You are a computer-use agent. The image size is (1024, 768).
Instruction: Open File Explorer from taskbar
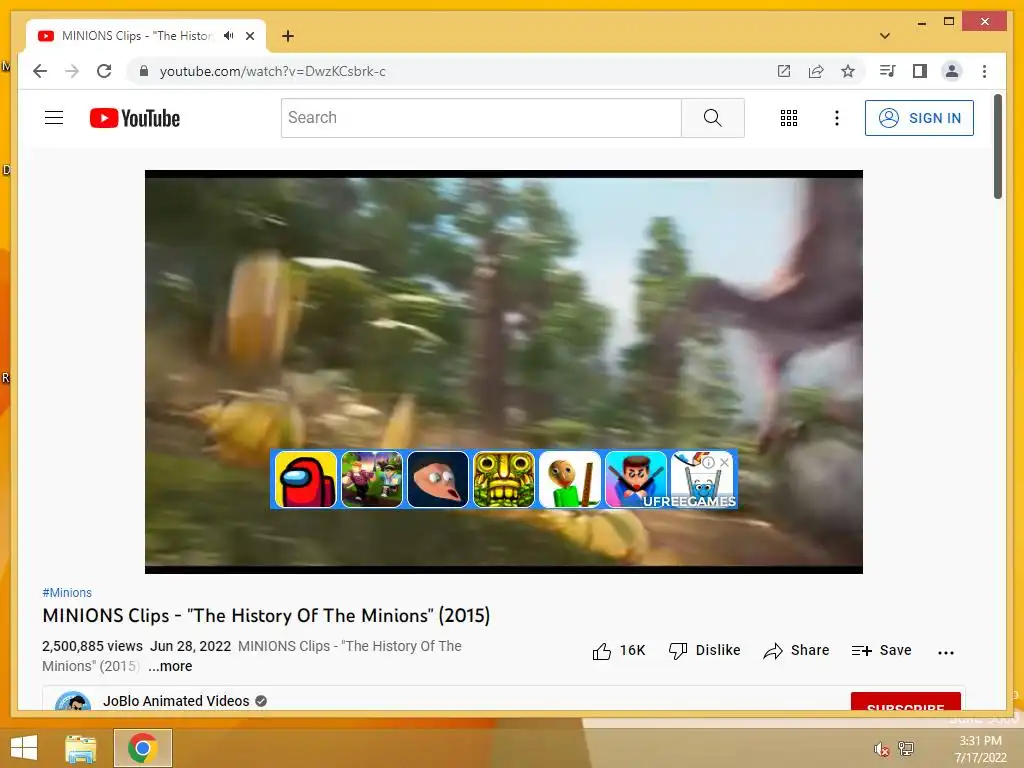pyautogui.click(x=81, y=748)
